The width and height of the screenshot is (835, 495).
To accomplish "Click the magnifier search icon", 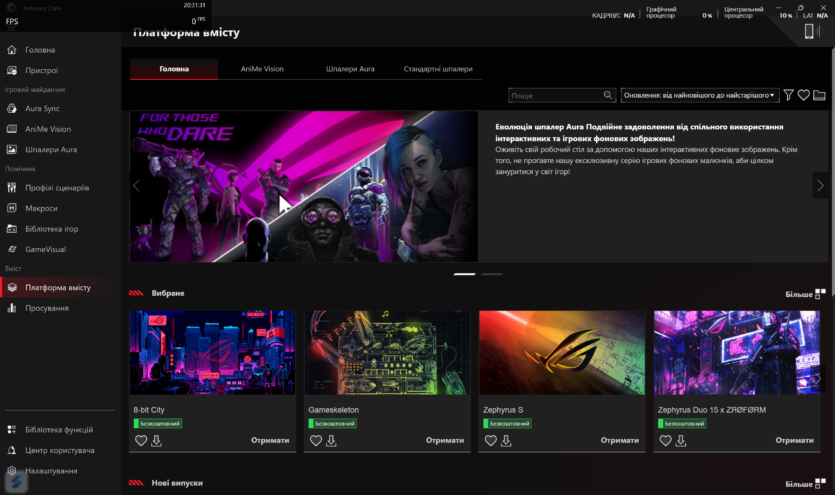I will [x=608, y=95].
